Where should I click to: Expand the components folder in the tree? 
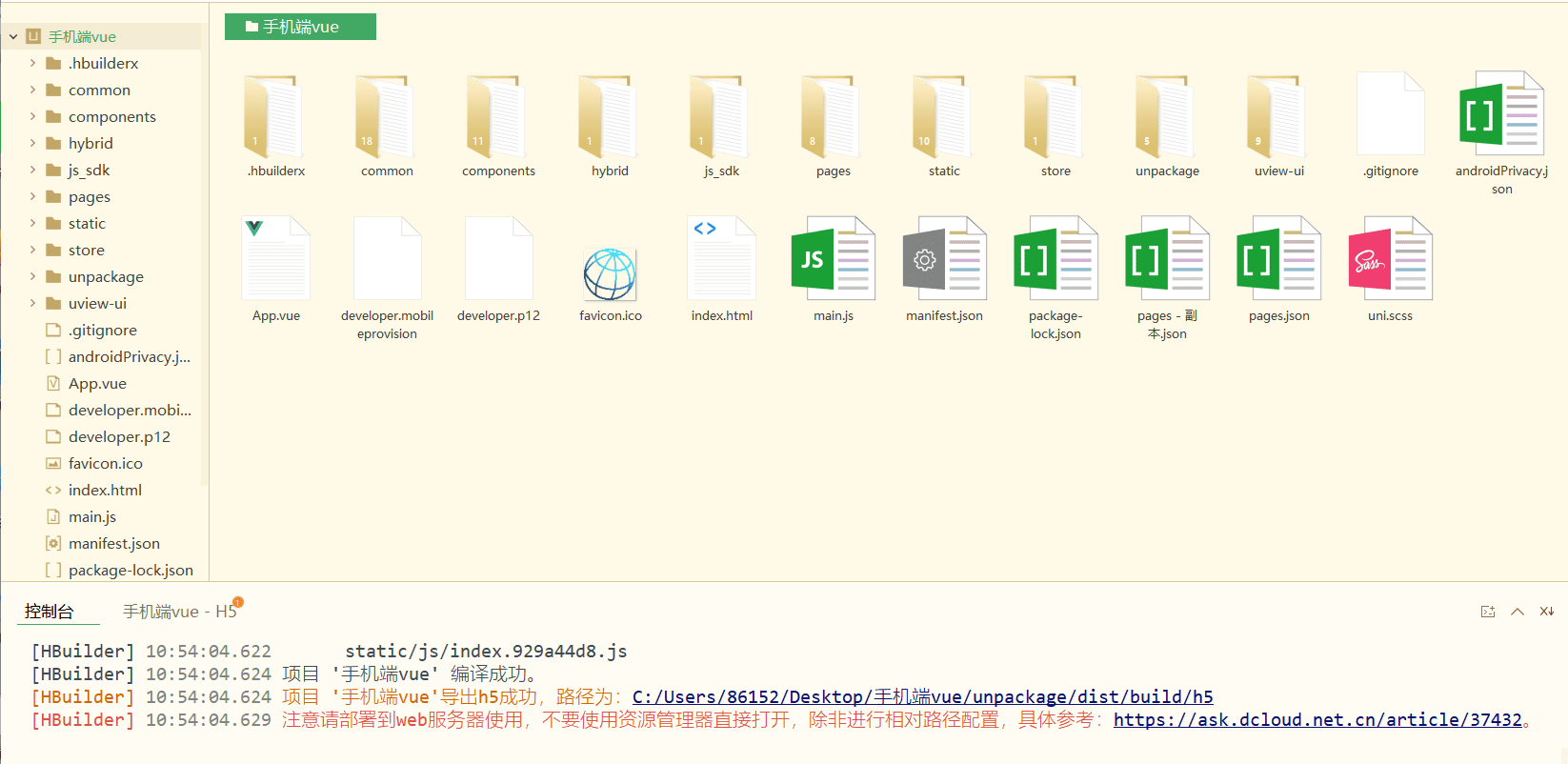[32, 116]
